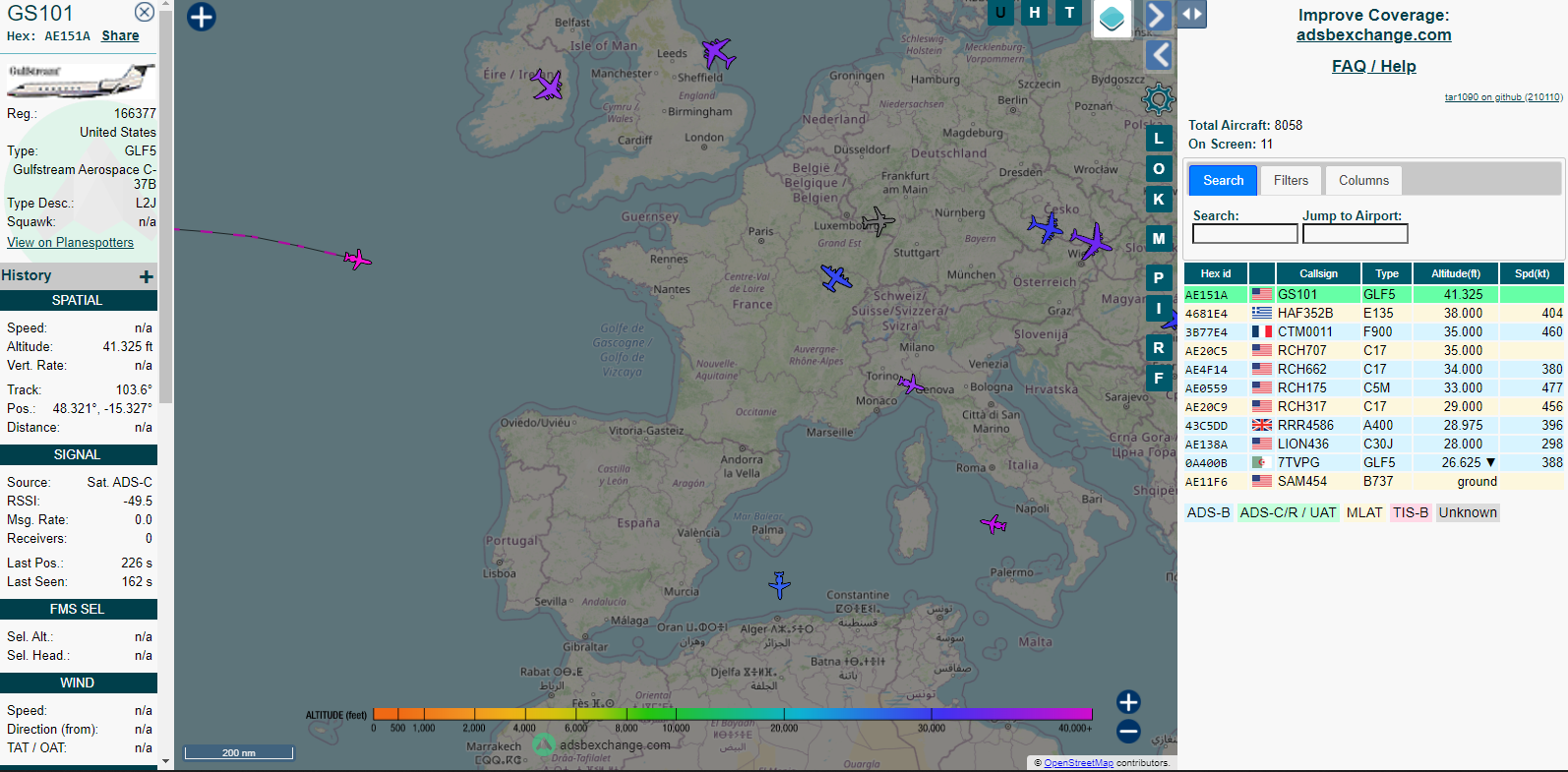Expand the History section with plus
Screen dimensions: 1568x772
point(146,276)
